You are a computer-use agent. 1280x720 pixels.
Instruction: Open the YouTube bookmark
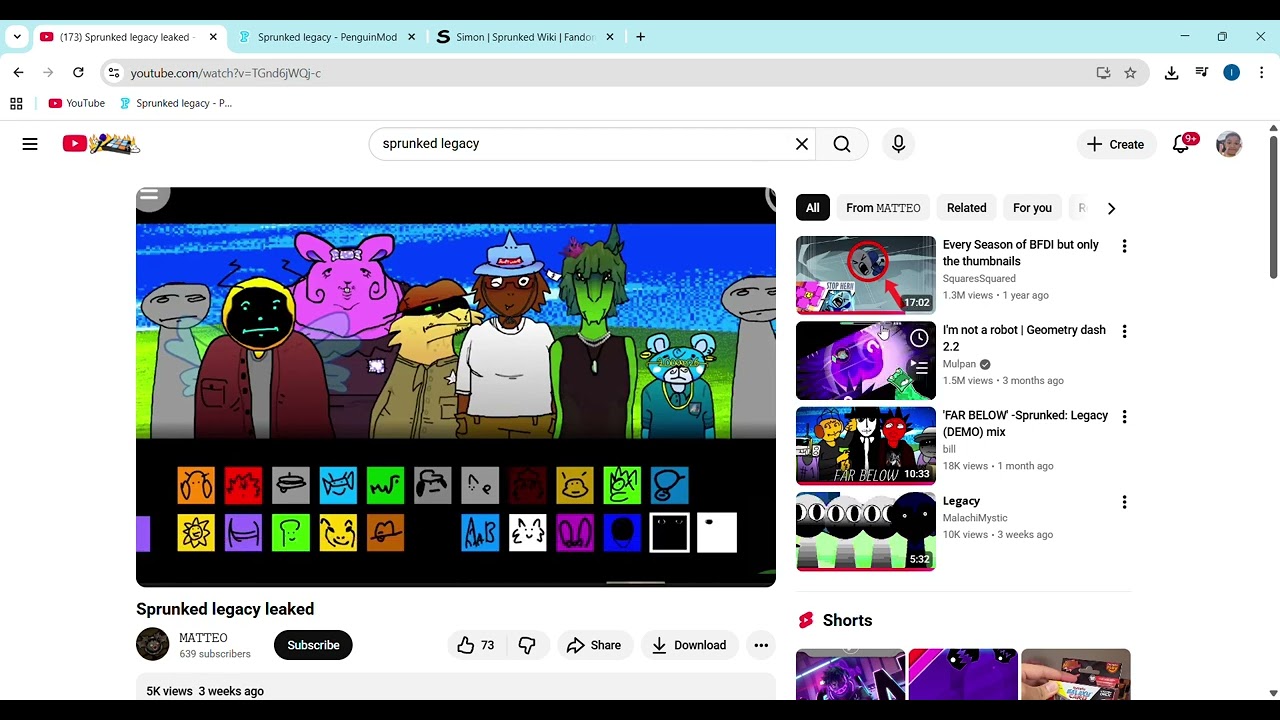click(x=77, y=103)
